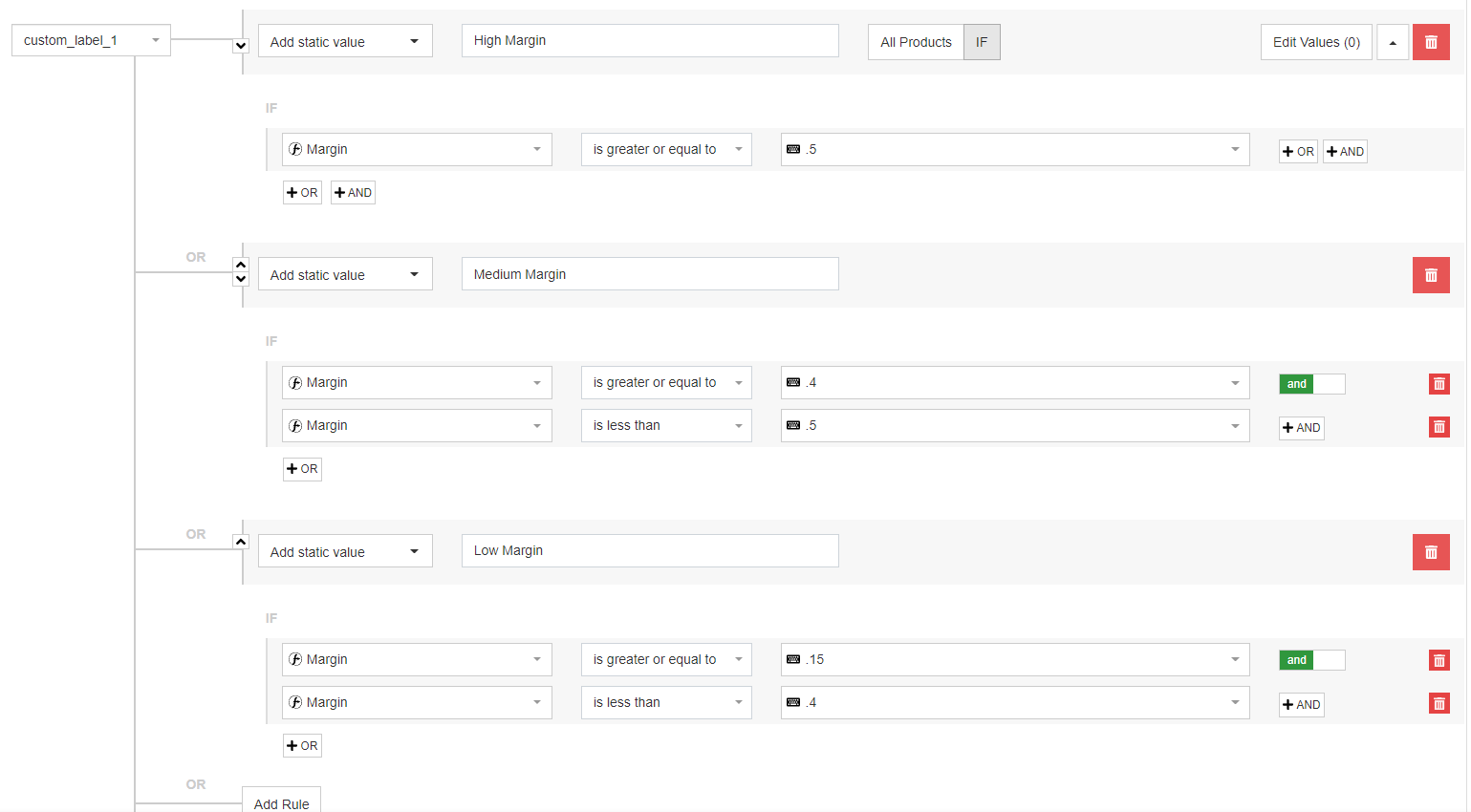Screen dimensions: 1471x812
Task: Select the All Products option
Action: pyautogui.click(x=916, y=42)
